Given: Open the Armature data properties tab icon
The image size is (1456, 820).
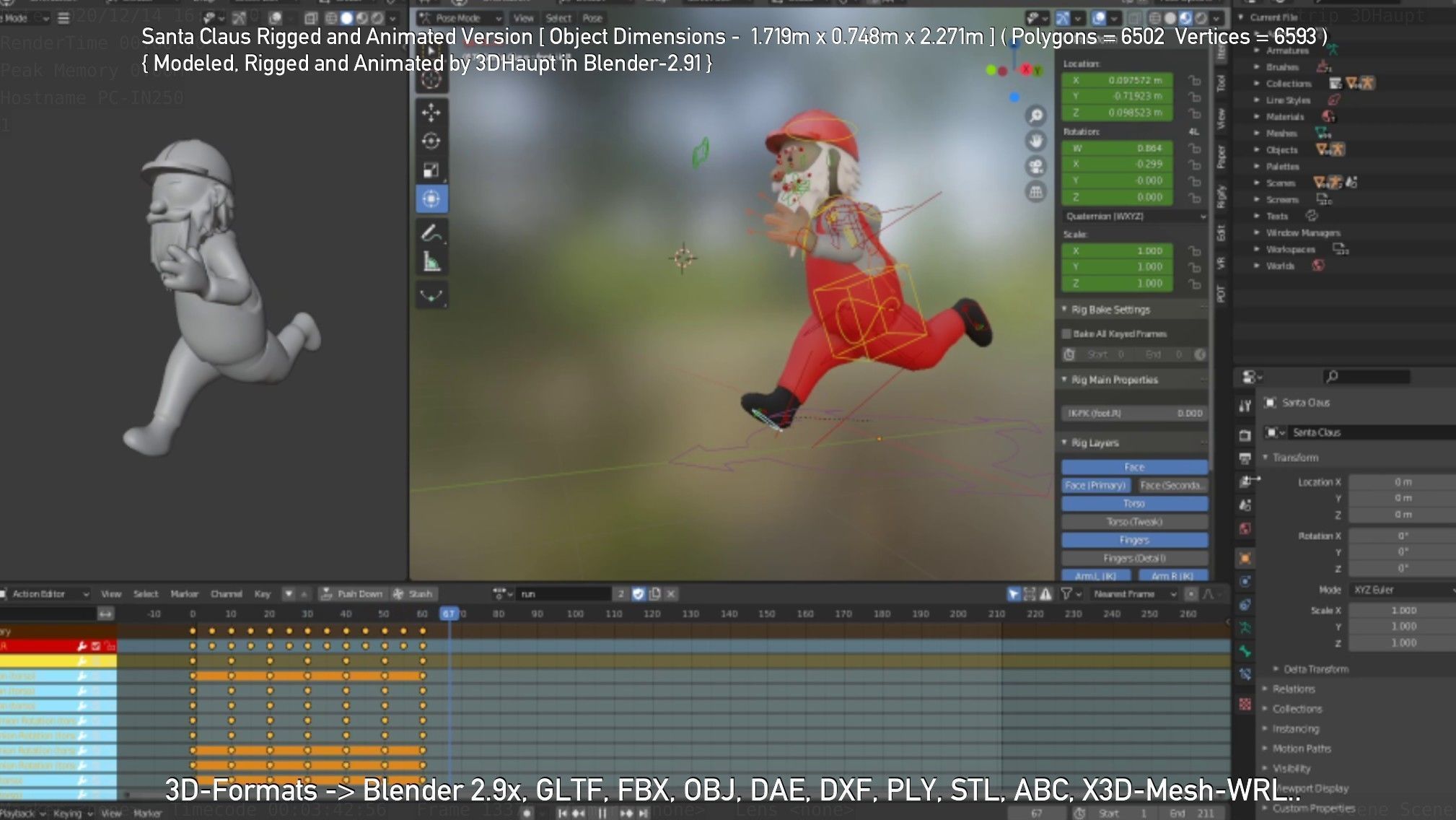Looking at the screenshot, I should pyautogui.click(x=1245, y=628).
